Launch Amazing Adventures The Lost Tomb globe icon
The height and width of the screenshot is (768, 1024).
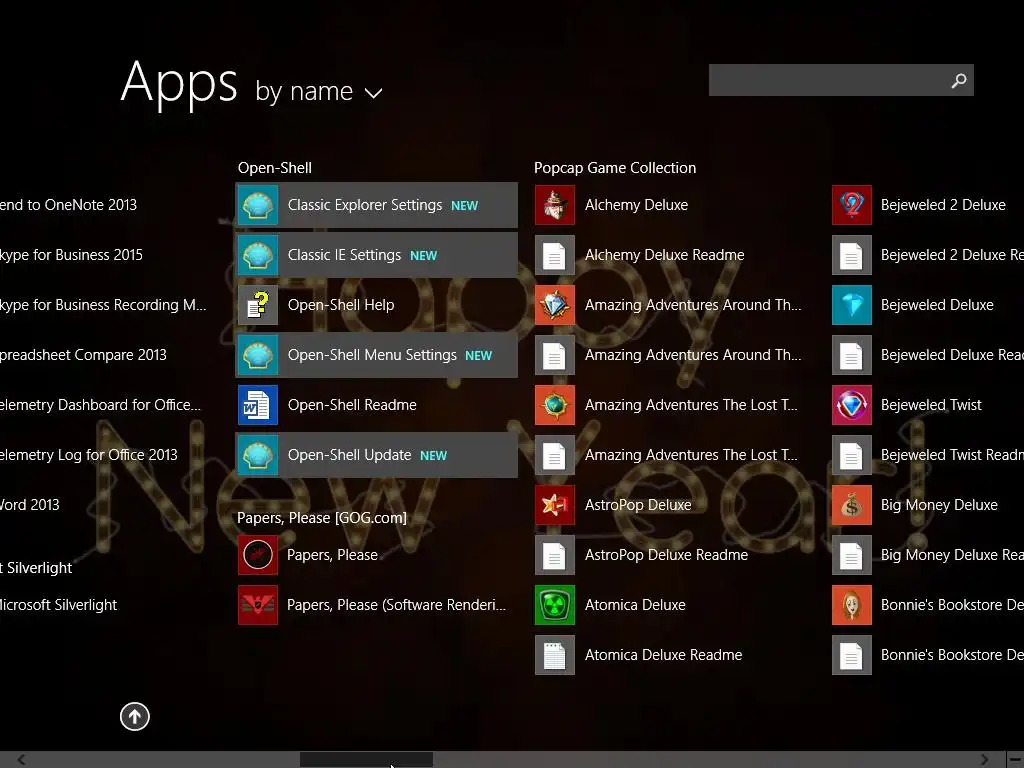[555, 405]
